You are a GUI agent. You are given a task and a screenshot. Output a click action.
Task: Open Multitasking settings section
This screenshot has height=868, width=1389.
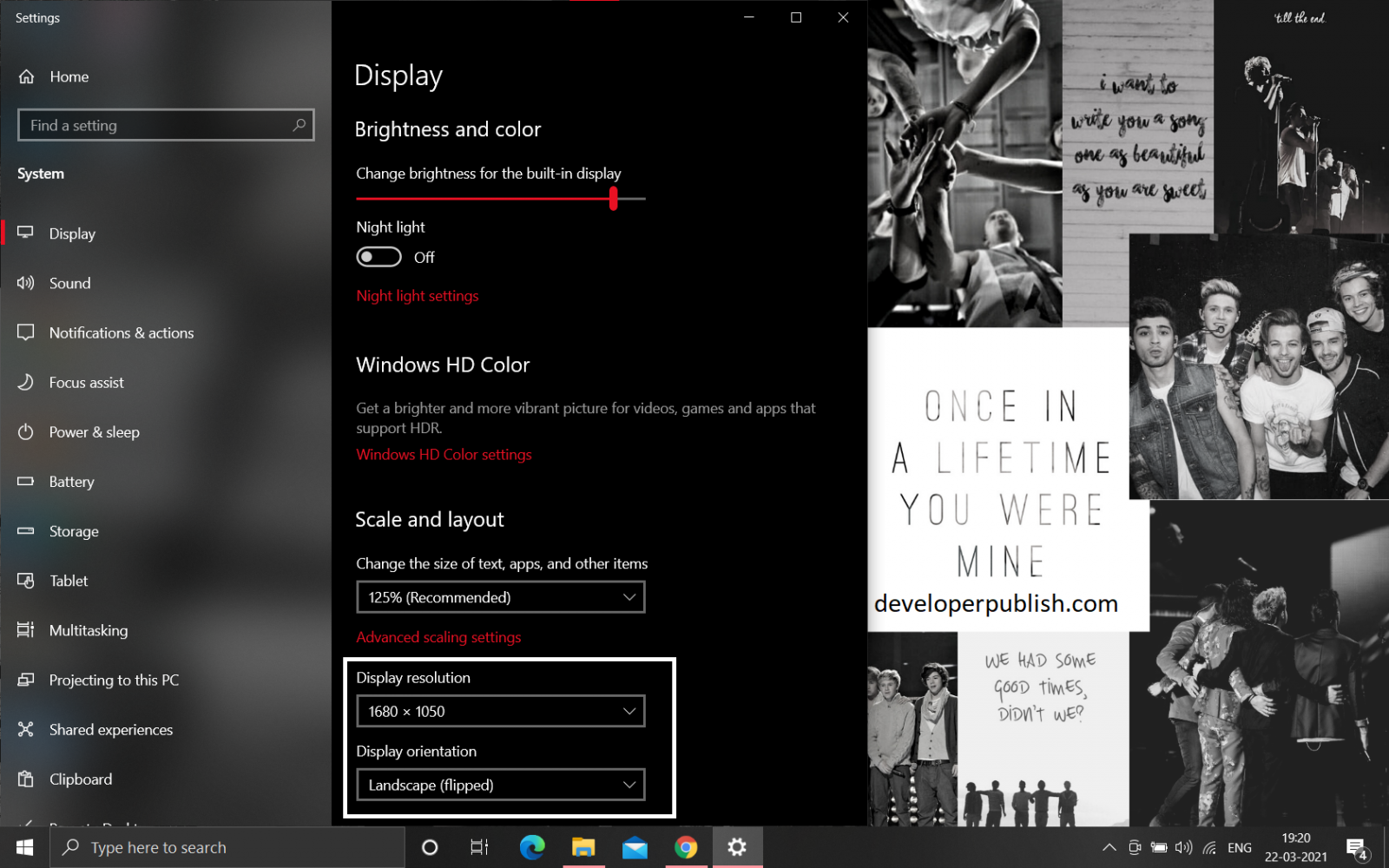(88, 630)
